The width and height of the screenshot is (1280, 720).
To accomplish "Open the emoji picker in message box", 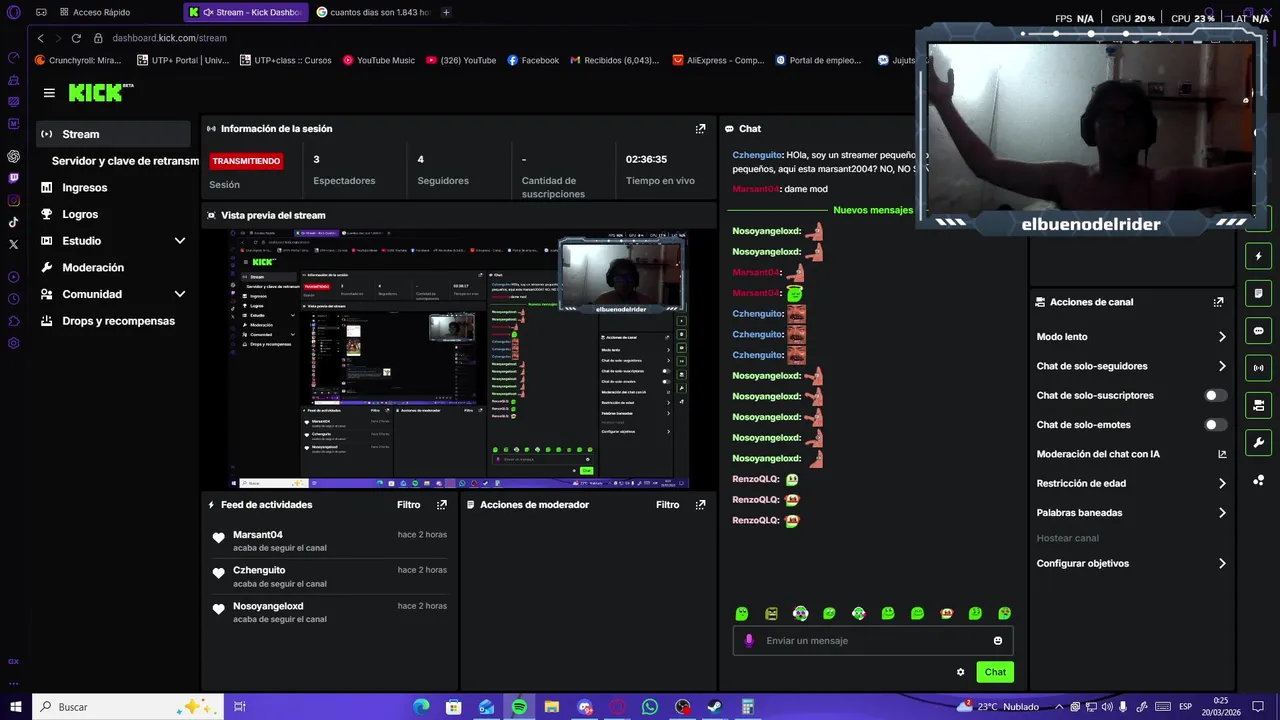I will point(998,641).
